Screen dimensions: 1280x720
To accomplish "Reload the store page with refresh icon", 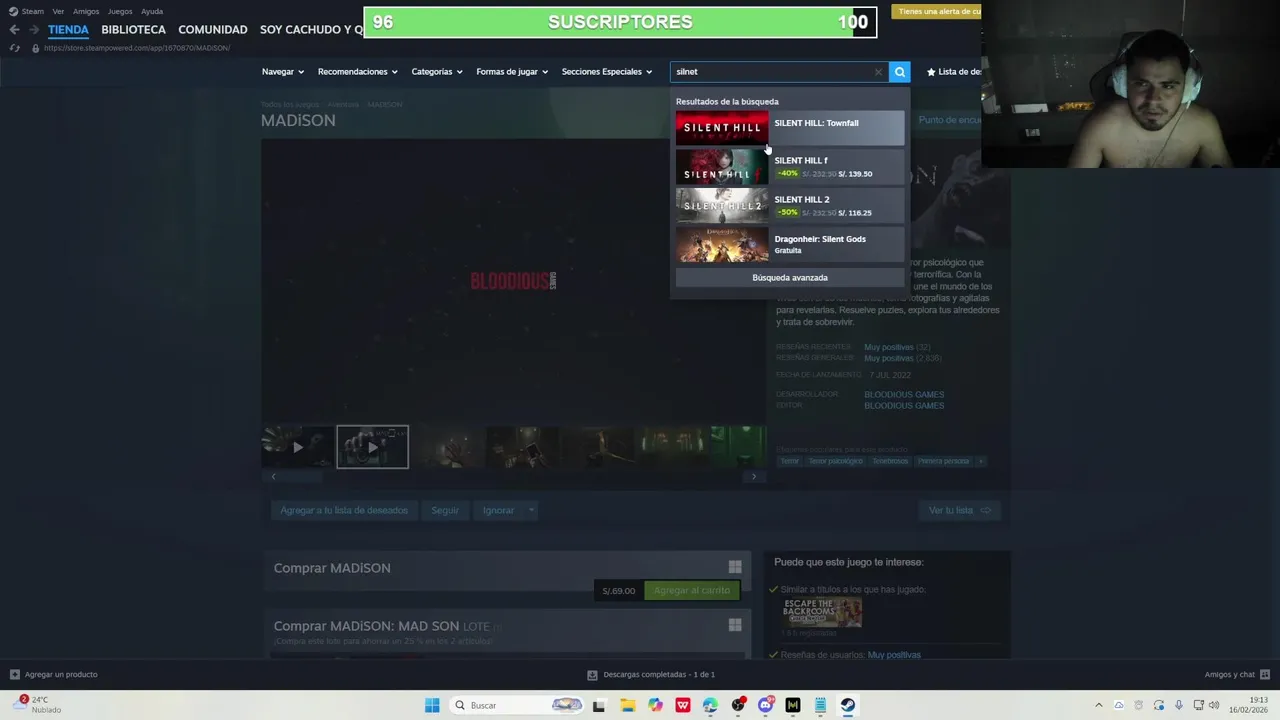I will [14, 48].
